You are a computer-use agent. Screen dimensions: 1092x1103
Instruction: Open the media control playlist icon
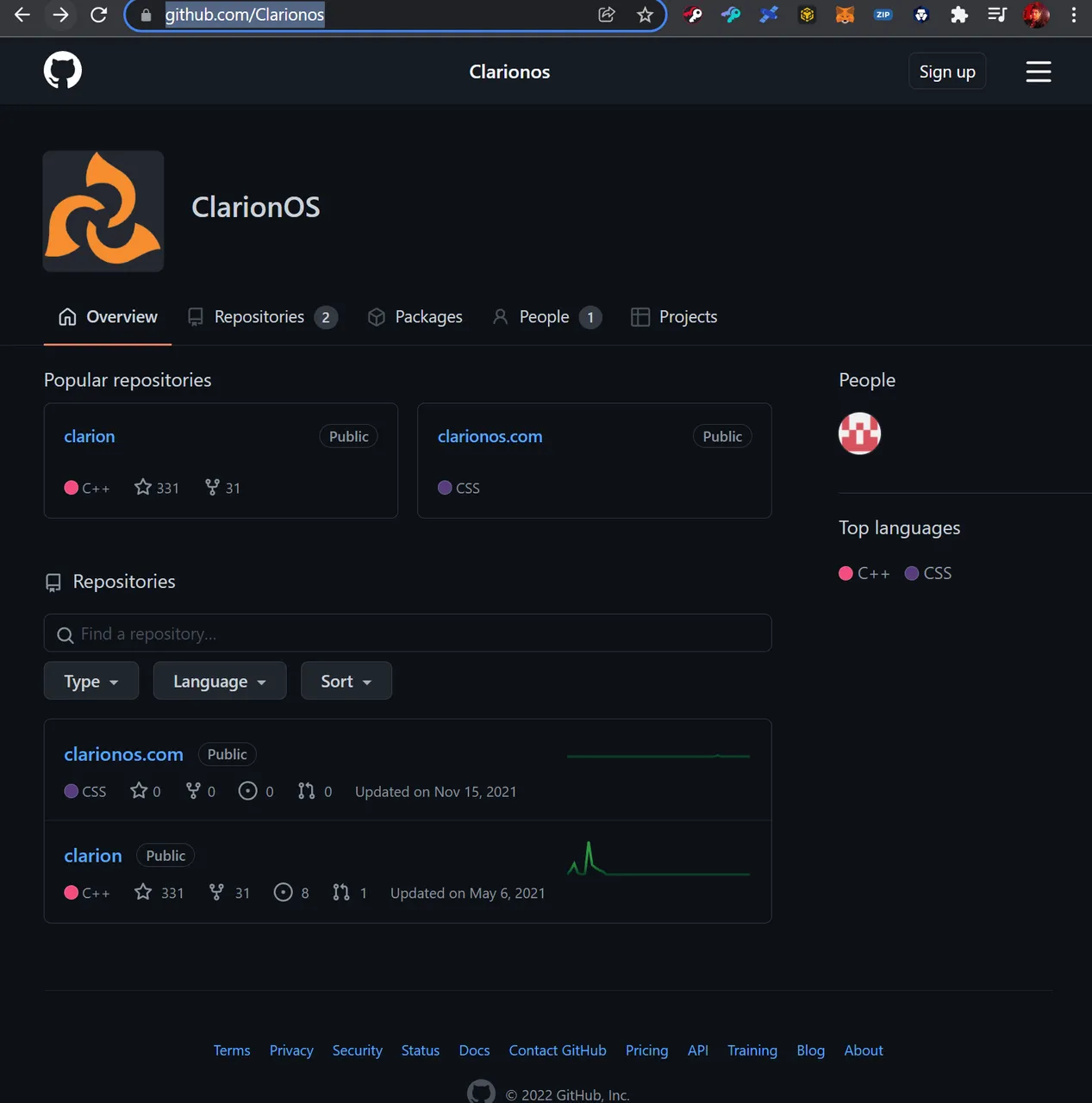coord(997,15)
